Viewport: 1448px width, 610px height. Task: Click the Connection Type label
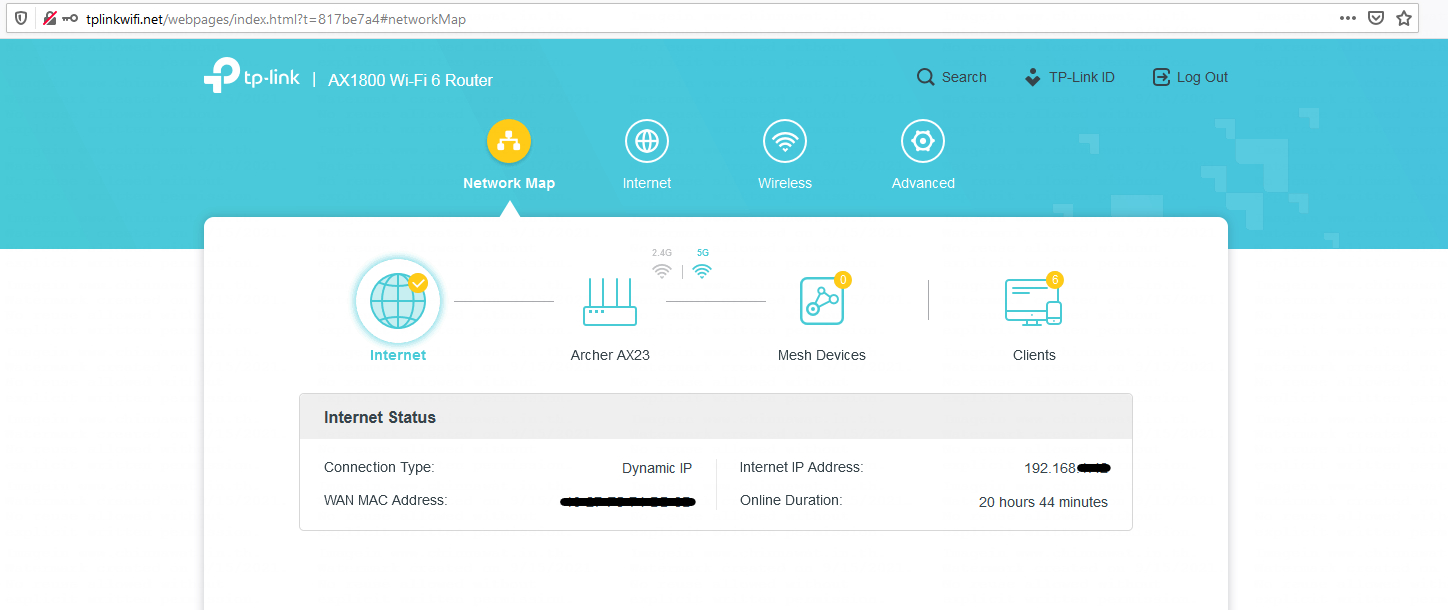click(379, 467)
